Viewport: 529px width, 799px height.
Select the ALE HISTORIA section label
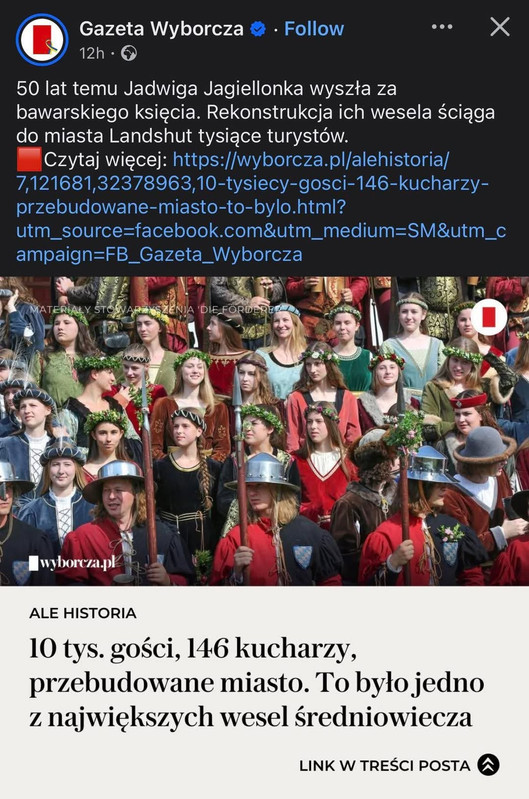pos(83,613)
